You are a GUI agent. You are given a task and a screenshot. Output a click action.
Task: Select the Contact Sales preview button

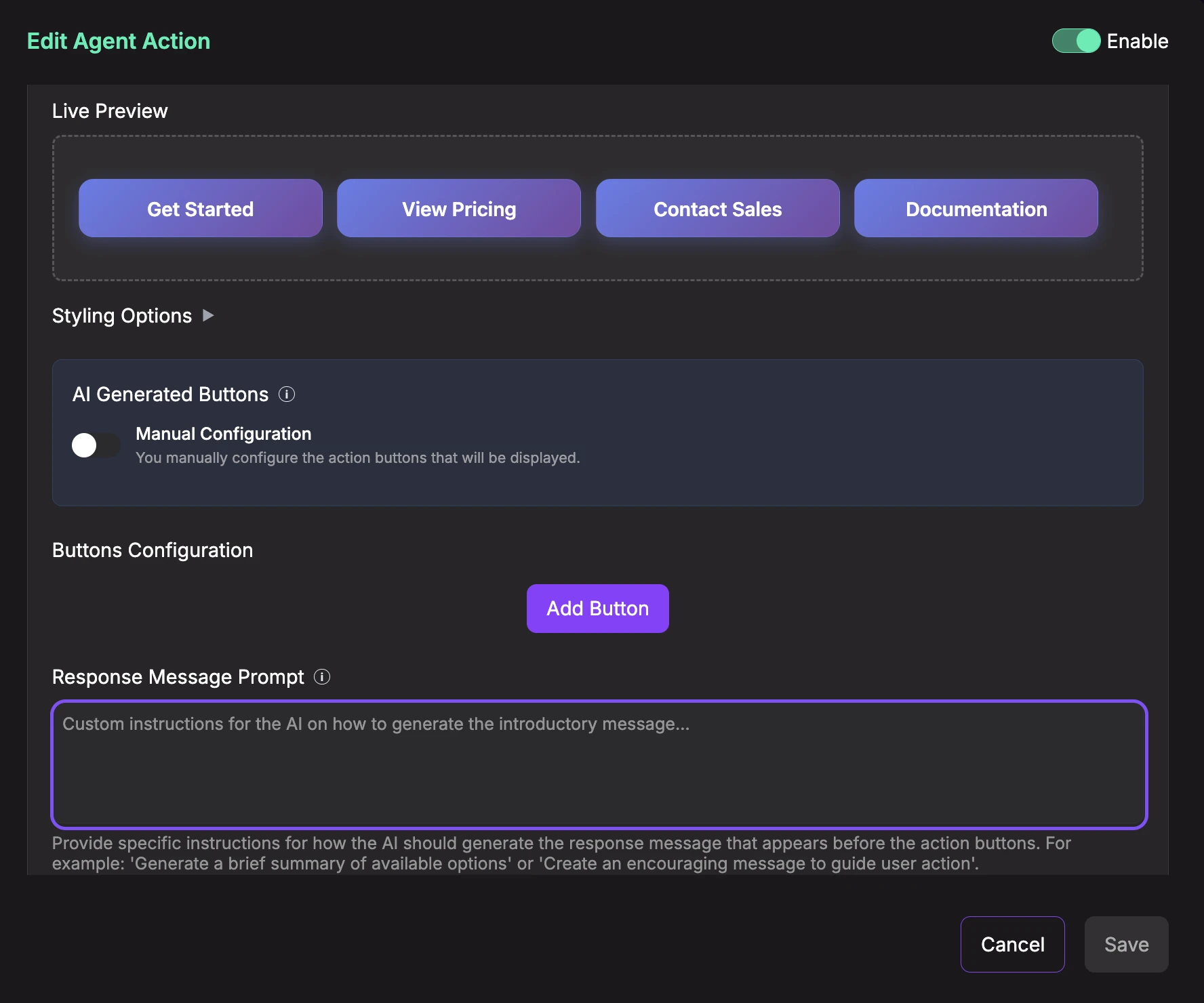point(717,209)
